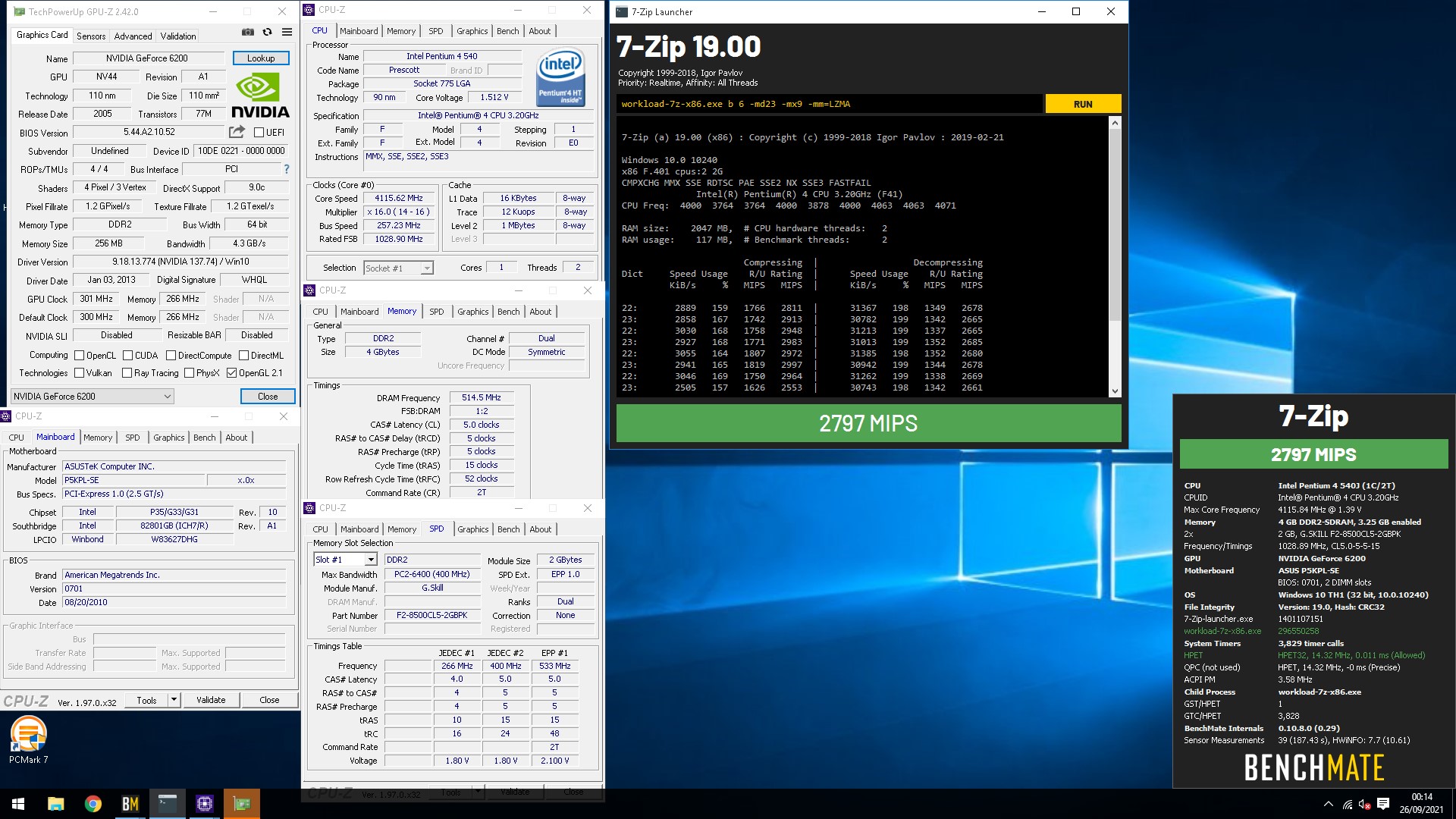Click the 7-Zip output scrollbar up arrow
1456x819 pixels.
pyautogui.click(x=1115, y=123)
